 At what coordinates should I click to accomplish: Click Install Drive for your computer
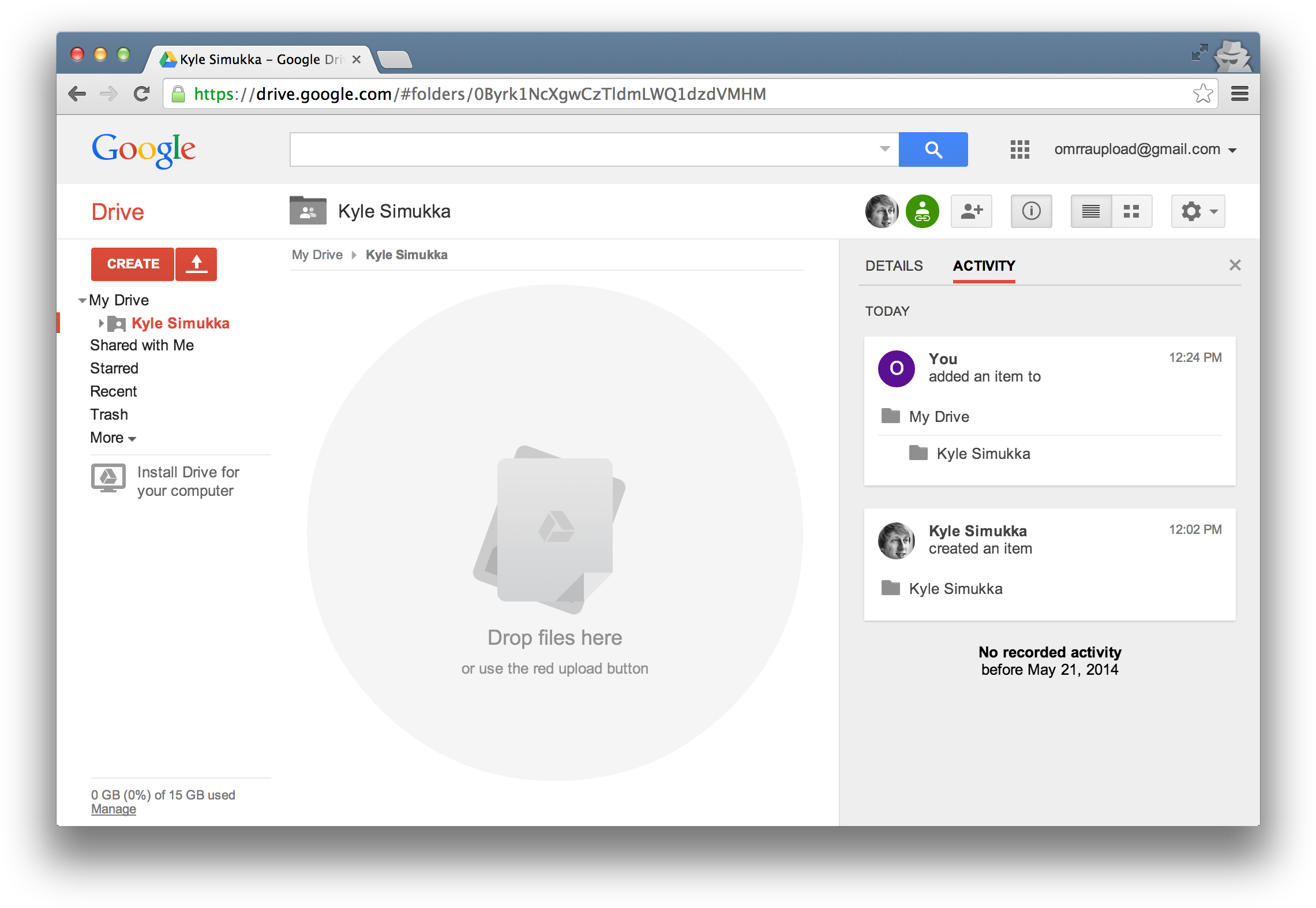188,481
